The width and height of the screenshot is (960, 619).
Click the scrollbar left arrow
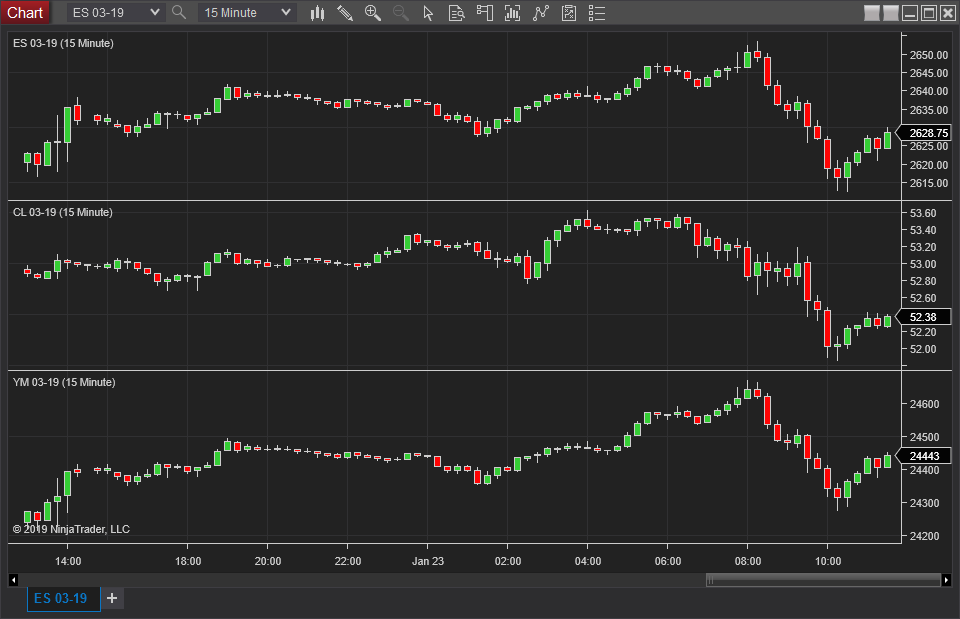[13, 580]
